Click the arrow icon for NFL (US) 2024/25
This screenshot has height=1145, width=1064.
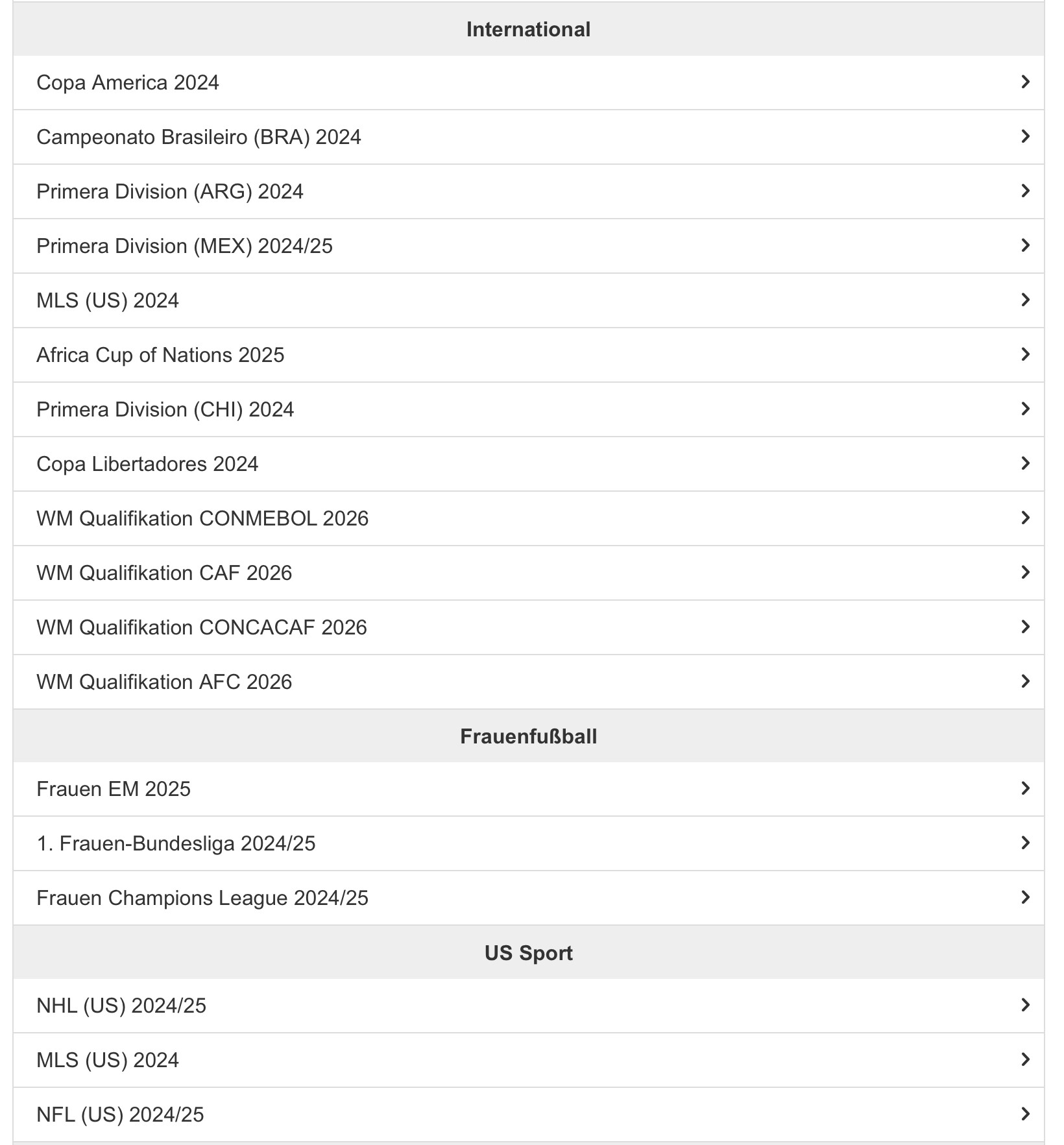point(1025,1115)
